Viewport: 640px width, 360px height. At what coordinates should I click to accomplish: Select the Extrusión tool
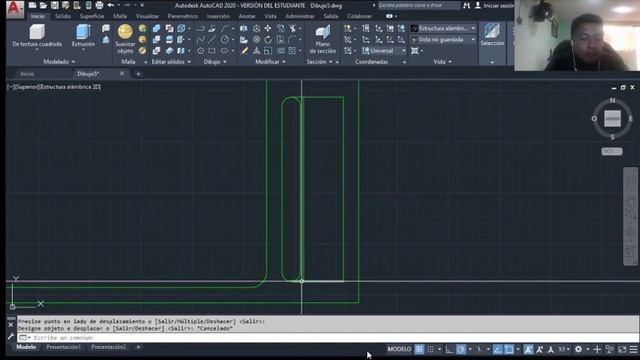[83, 36]
